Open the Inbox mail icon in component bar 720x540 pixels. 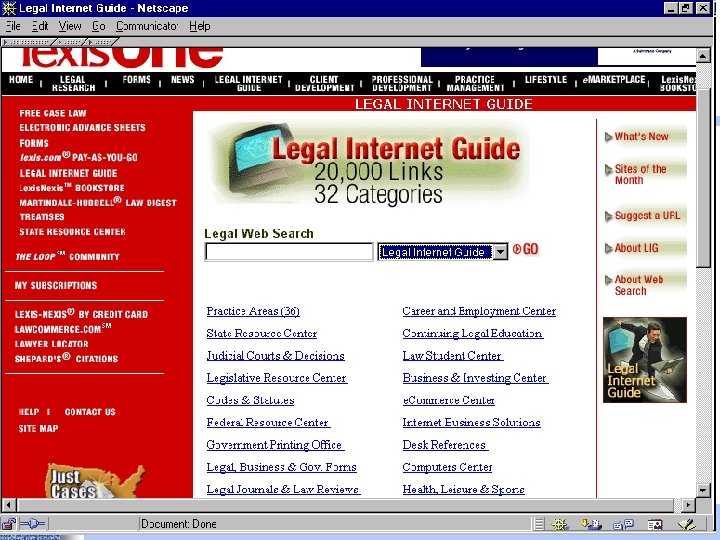(x=591, y=524)
